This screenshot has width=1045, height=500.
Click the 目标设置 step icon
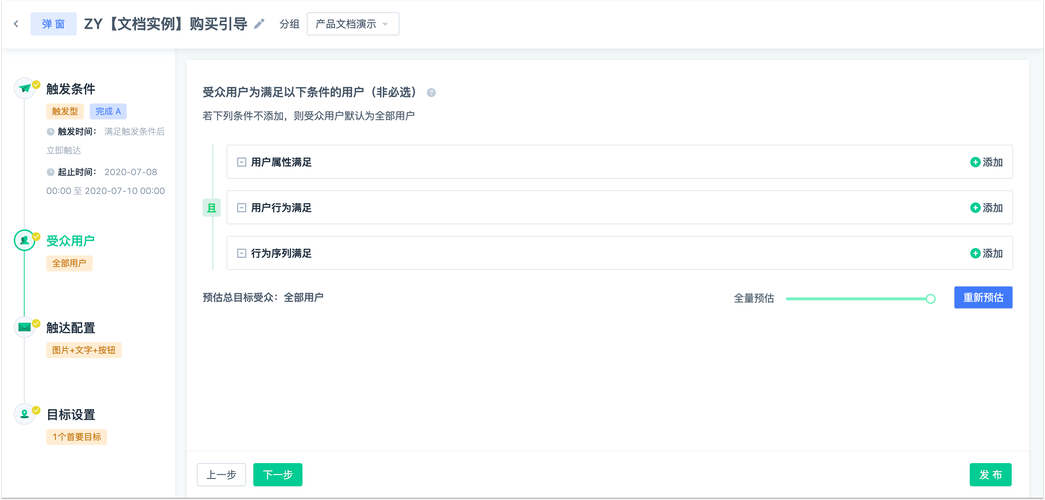coord(25,414)
